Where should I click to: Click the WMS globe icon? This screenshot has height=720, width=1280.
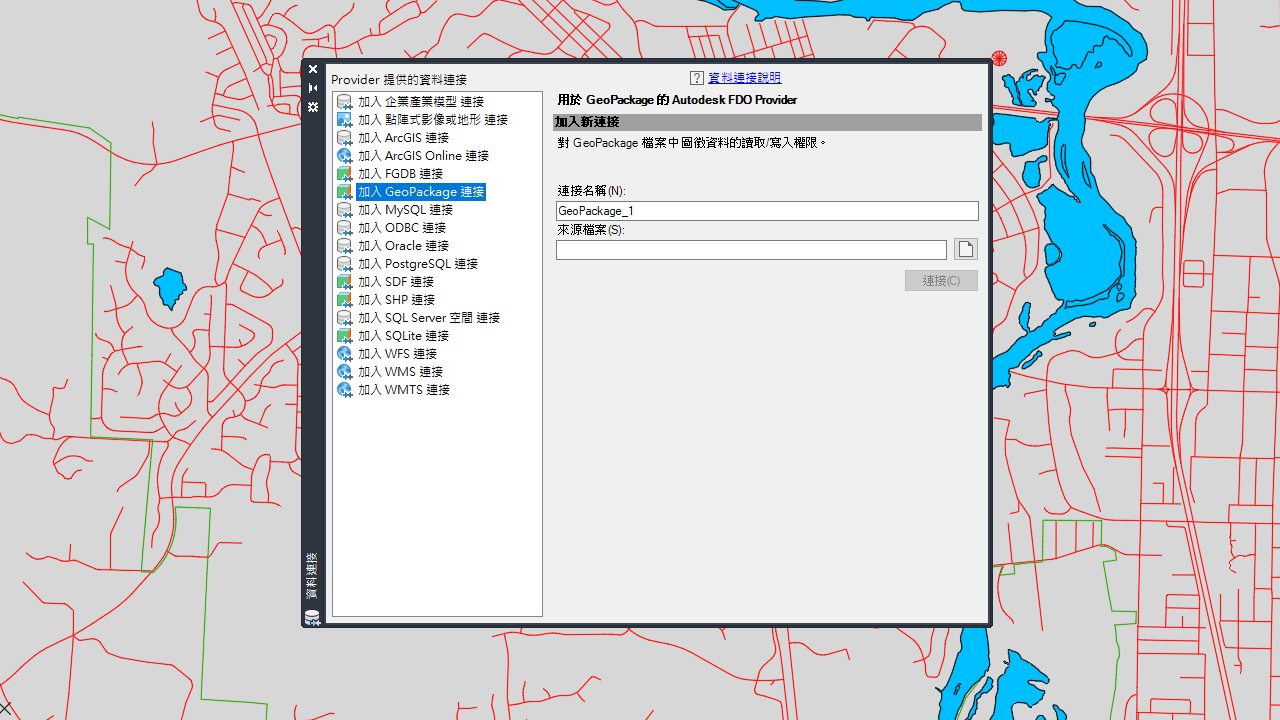[344, 372]
